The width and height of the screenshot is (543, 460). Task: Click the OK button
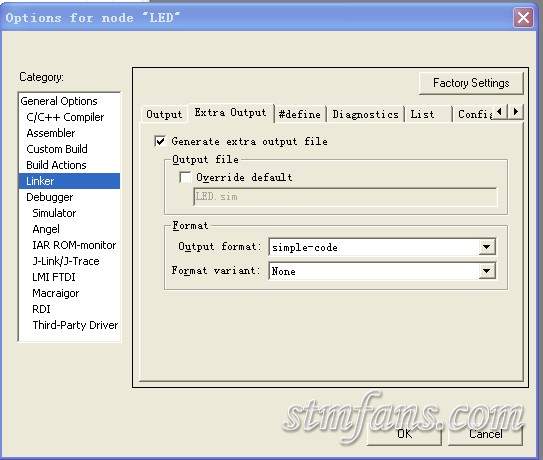point(404,434)
